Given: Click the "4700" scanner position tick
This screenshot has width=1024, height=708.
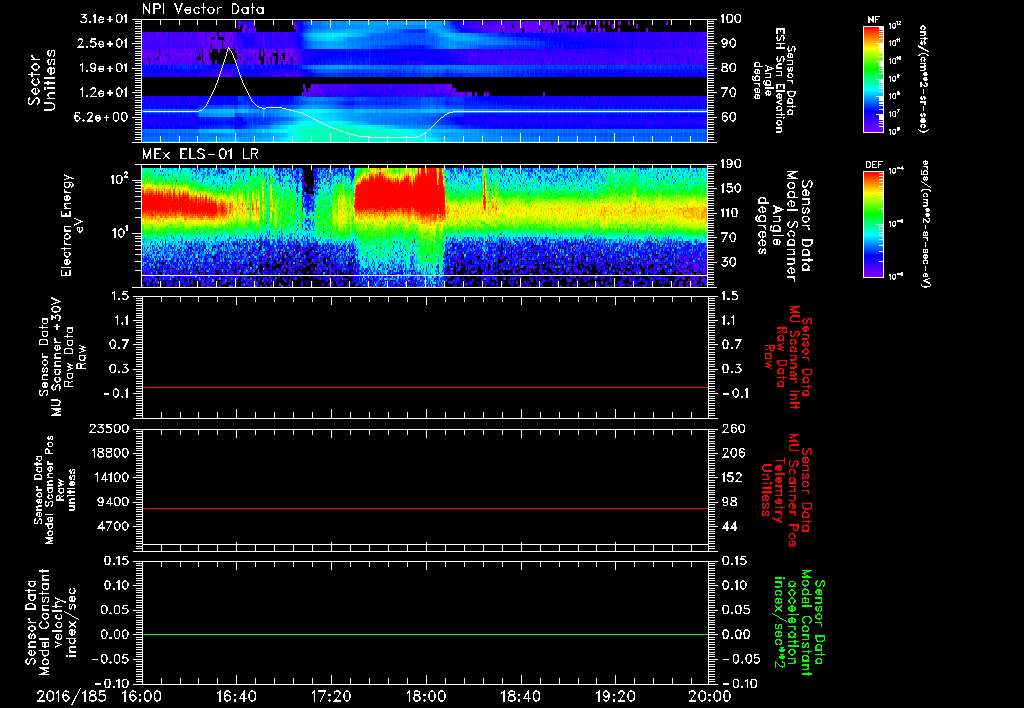Looking at the screenshot, I should click(x=114, y=526).
